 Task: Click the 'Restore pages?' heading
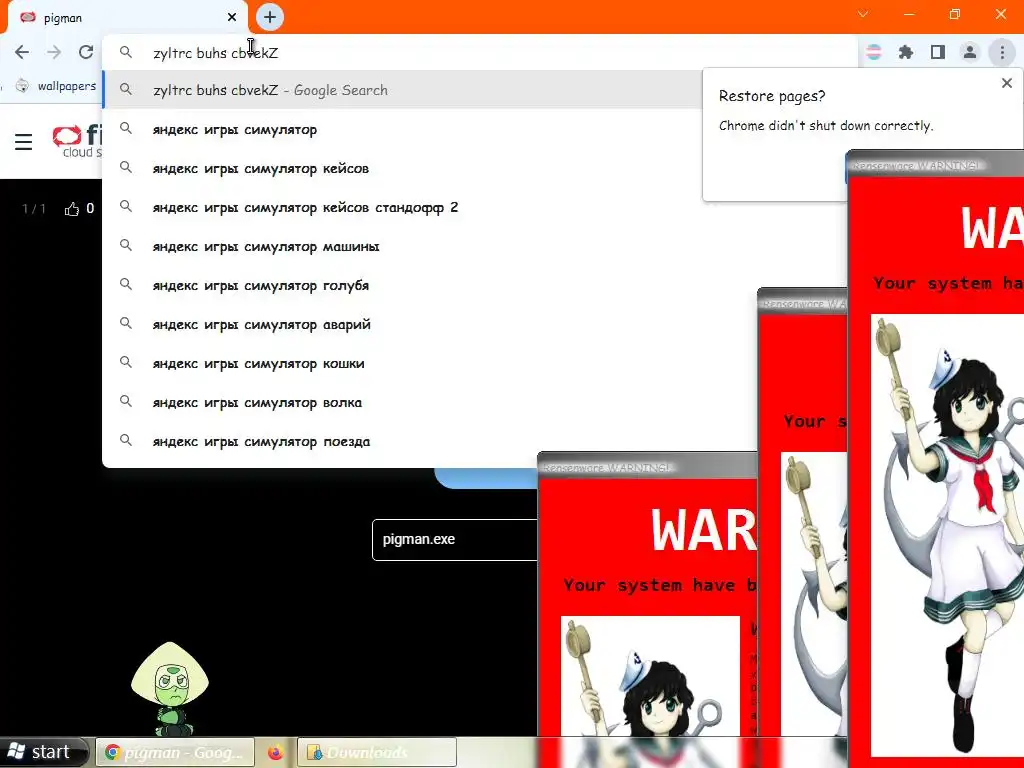click(x=772, y=96)
